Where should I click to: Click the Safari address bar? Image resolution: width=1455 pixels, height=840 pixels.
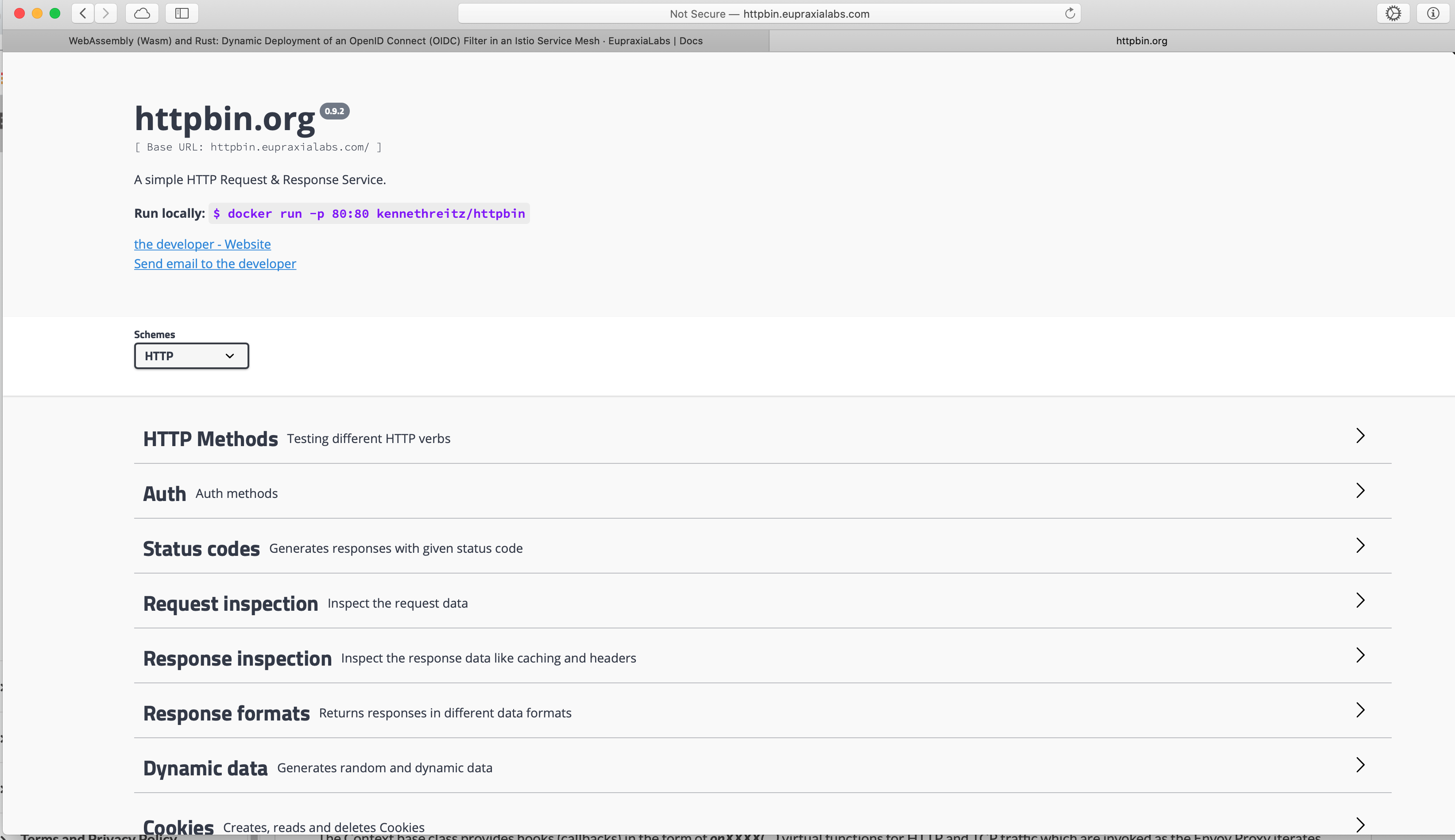click(x=769, y=13)
